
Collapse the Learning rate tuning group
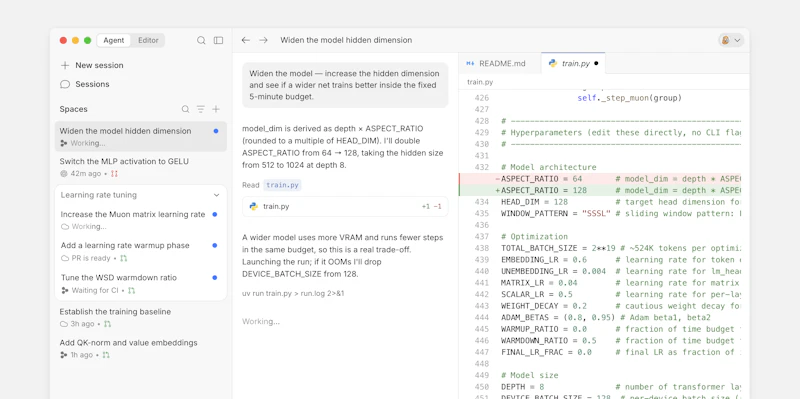pos(216,195)
